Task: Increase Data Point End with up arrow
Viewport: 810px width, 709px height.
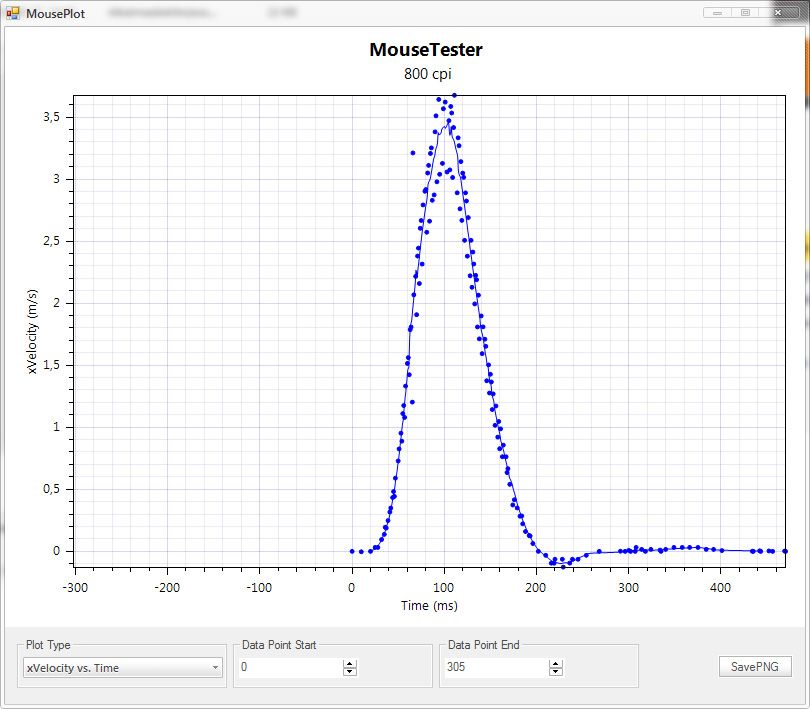Action: pyautogui.click(x=556, y=663)
